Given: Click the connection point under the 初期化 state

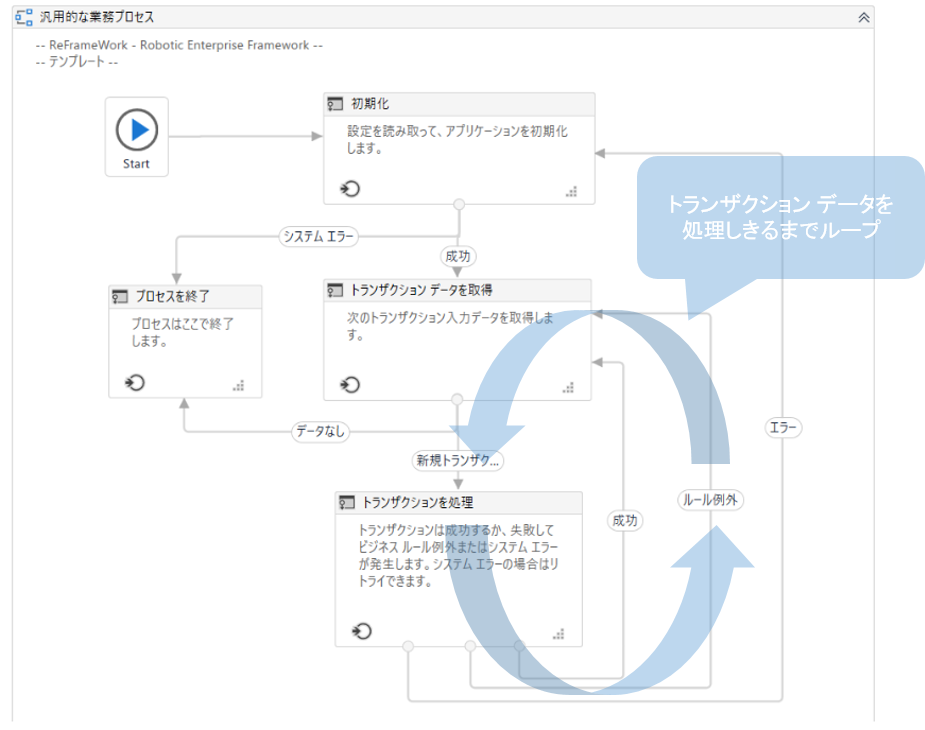Looking at the screenshot, I should (458, 203).
